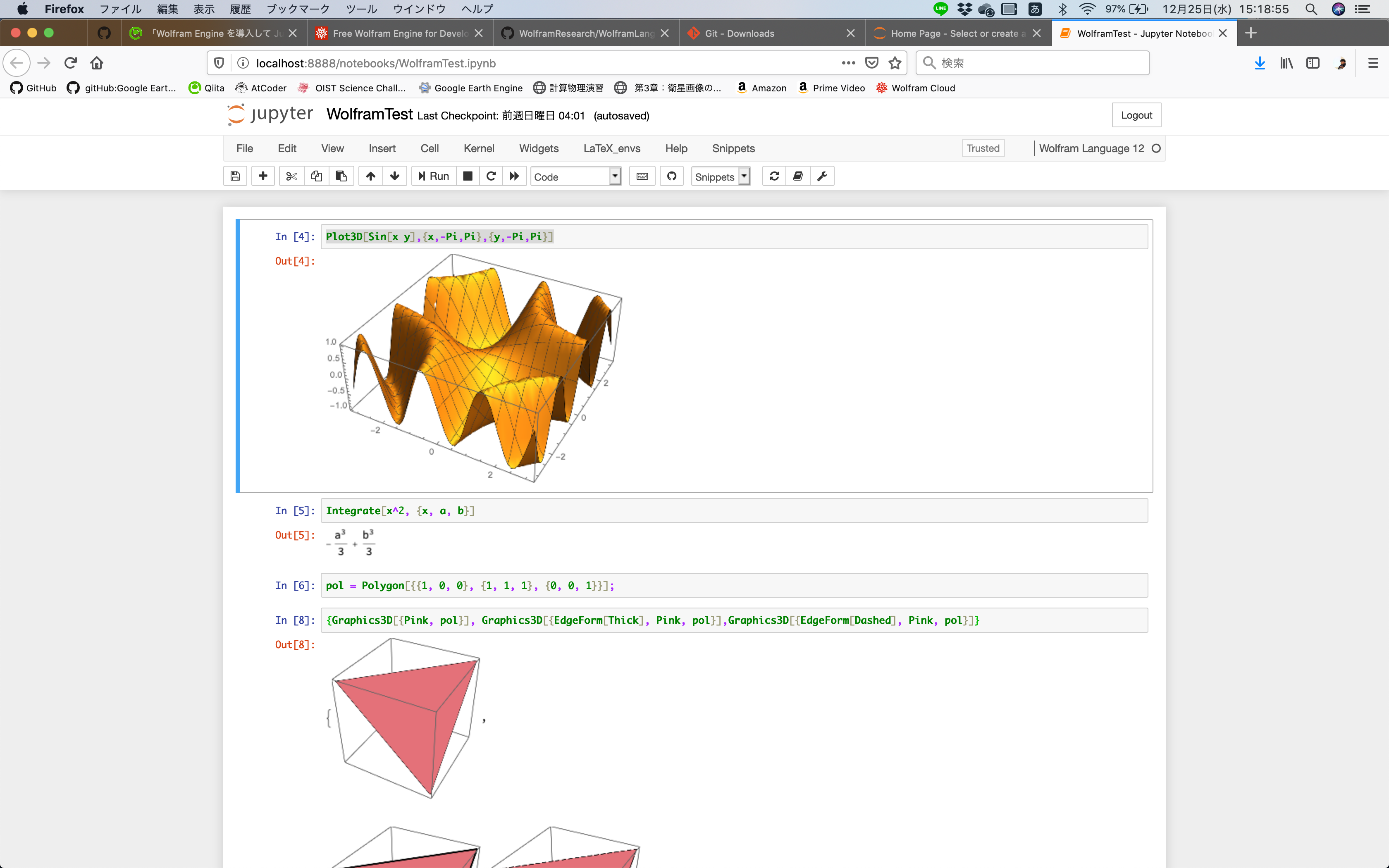The image size is (1389, 868).
Task: Cut selected cells with scissors icon
Action: (291, 176)
